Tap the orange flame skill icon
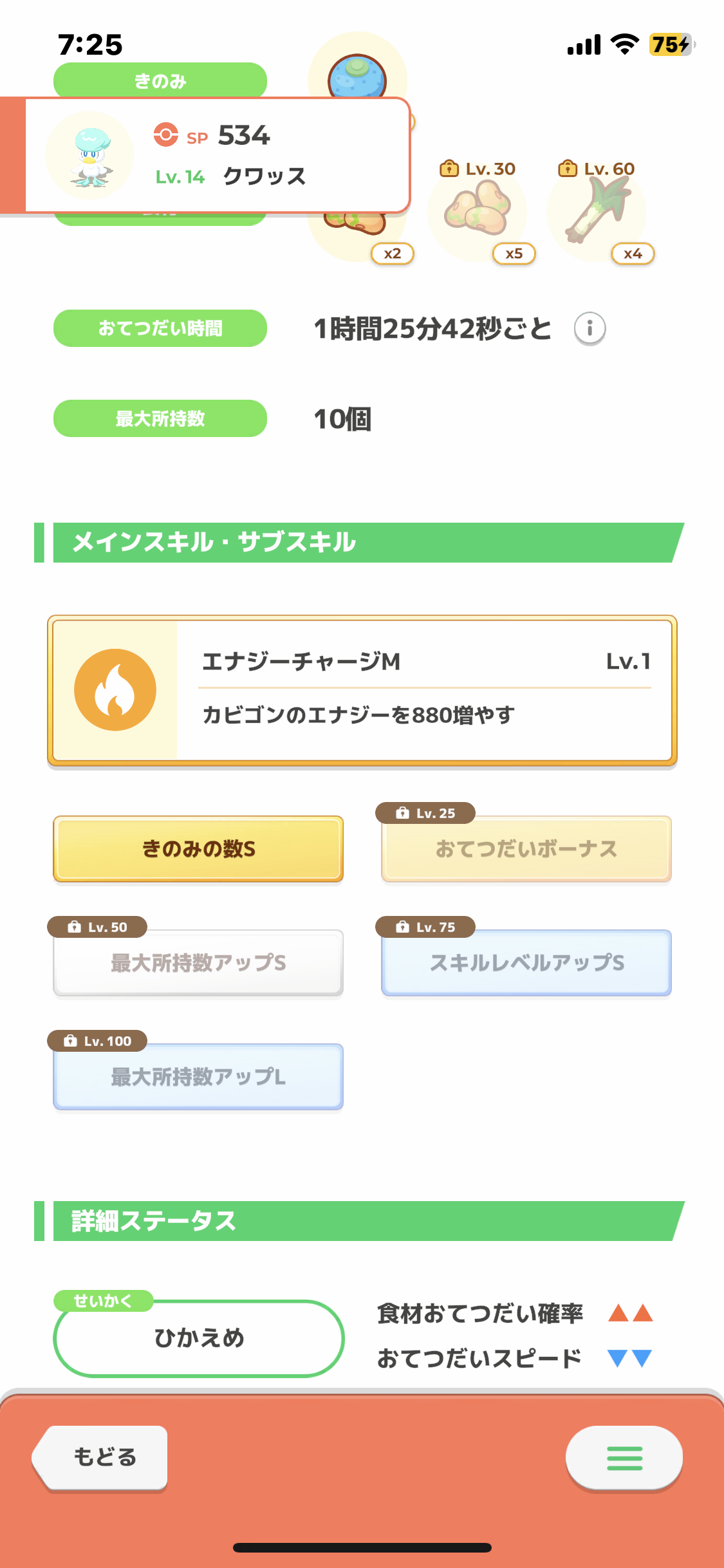Image resolution: width=724 pixels, height=1568 pixels. tap(115, 689)
